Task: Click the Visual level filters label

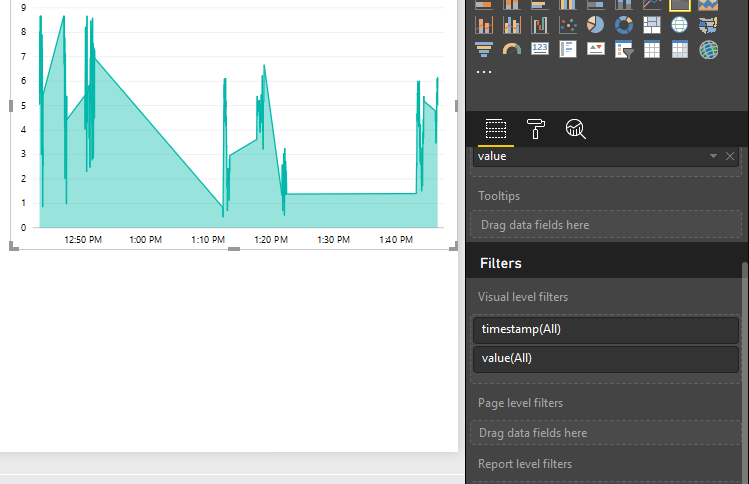Action: (x=523, y=297)
